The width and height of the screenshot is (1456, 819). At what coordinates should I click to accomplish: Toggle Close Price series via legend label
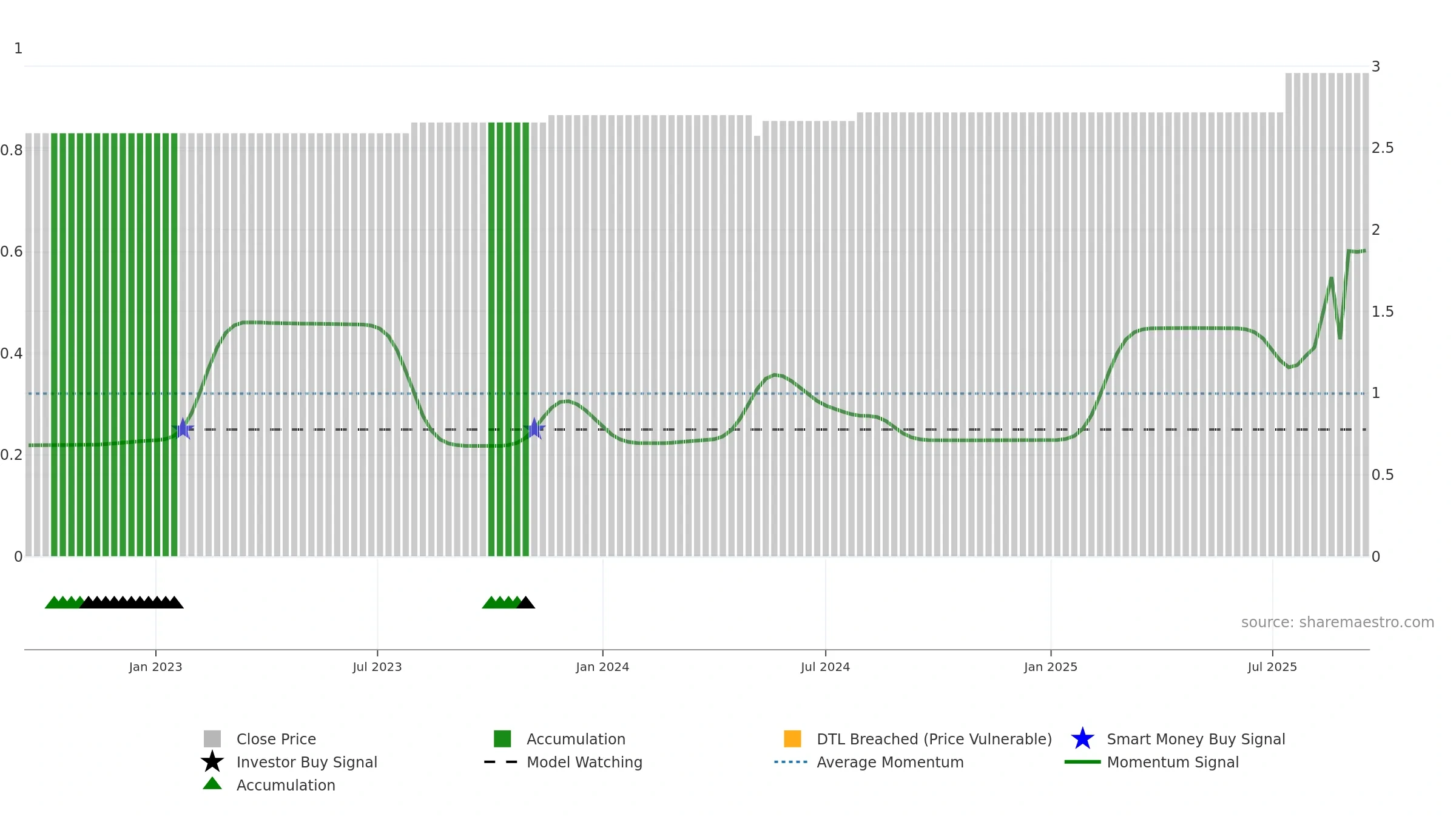click(x=276, y=739)
